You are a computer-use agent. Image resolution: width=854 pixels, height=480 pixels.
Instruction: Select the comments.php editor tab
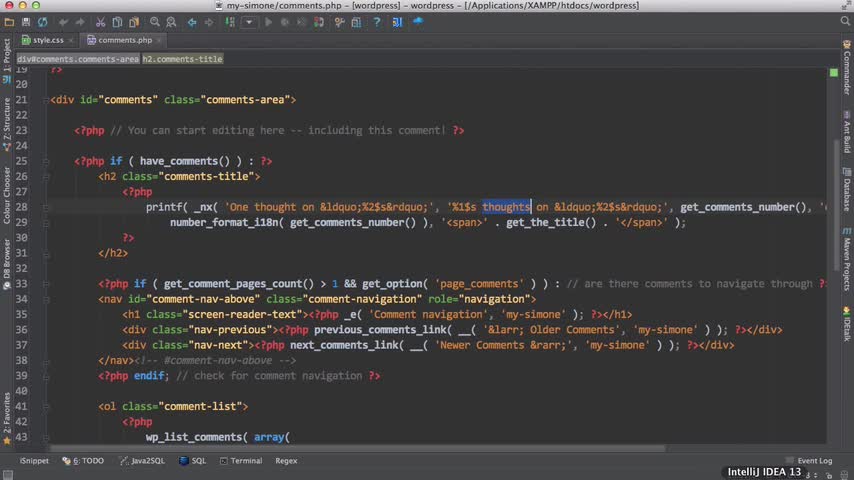point(125,40)
